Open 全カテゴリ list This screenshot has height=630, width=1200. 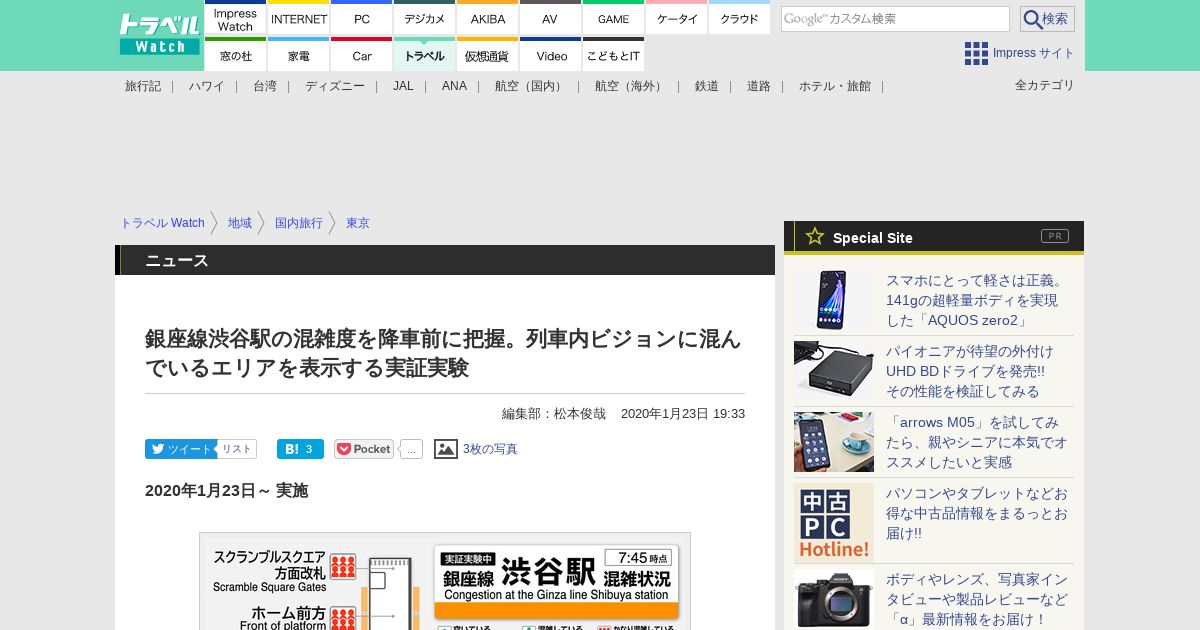coord(1045,85)
